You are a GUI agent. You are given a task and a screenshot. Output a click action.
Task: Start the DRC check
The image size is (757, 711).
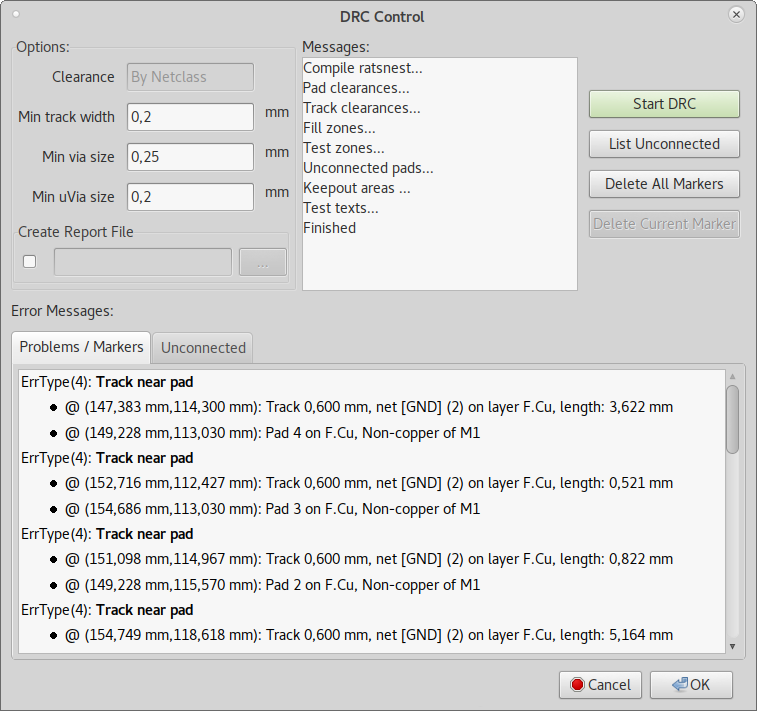(x=664, y=104)
